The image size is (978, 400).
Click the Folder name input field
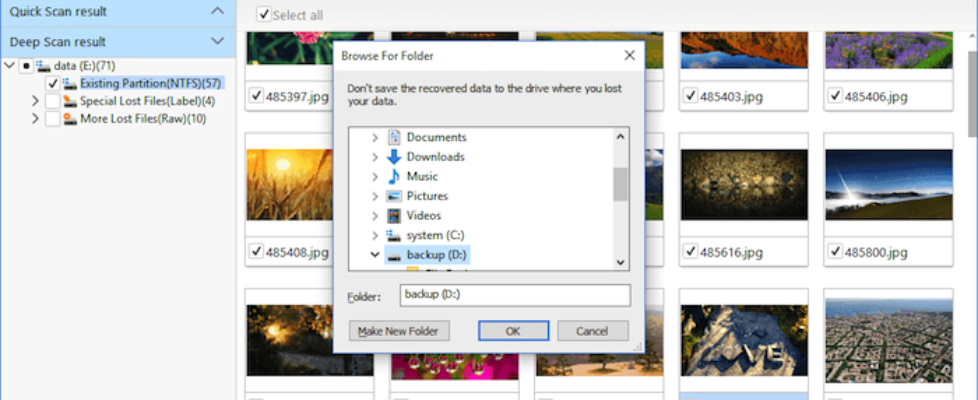[x=514, y=295]
